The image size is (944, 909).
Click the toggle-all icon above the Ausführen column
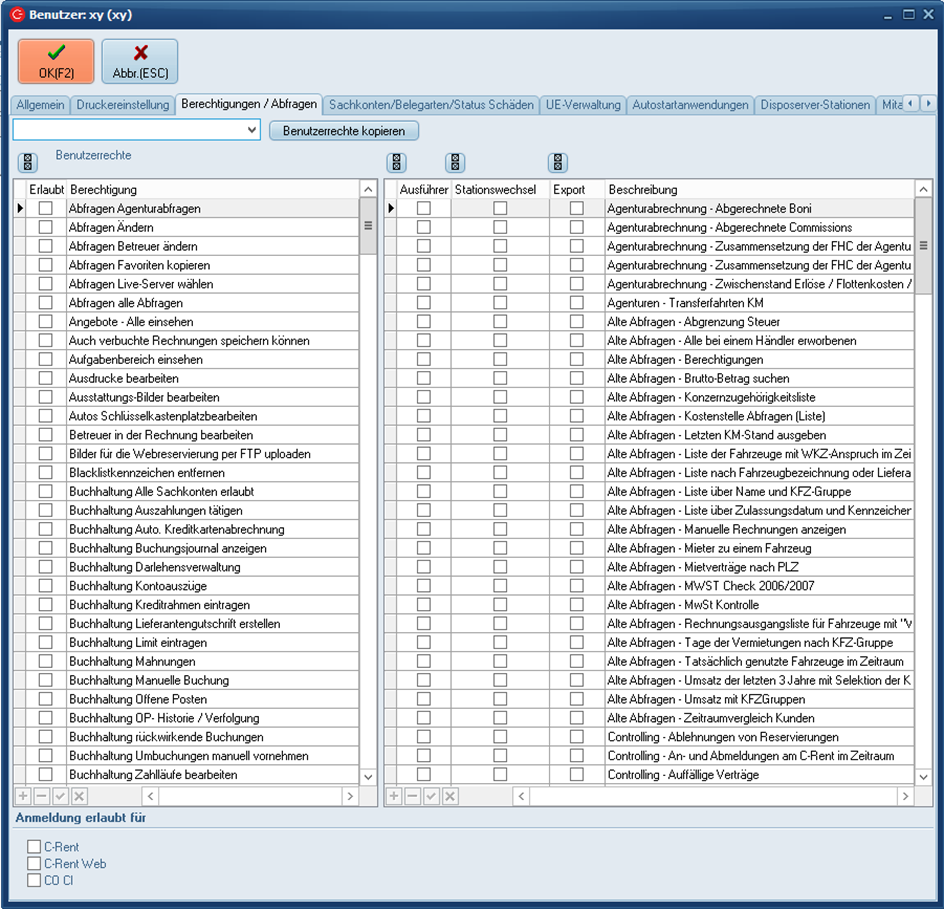point(397,162)
